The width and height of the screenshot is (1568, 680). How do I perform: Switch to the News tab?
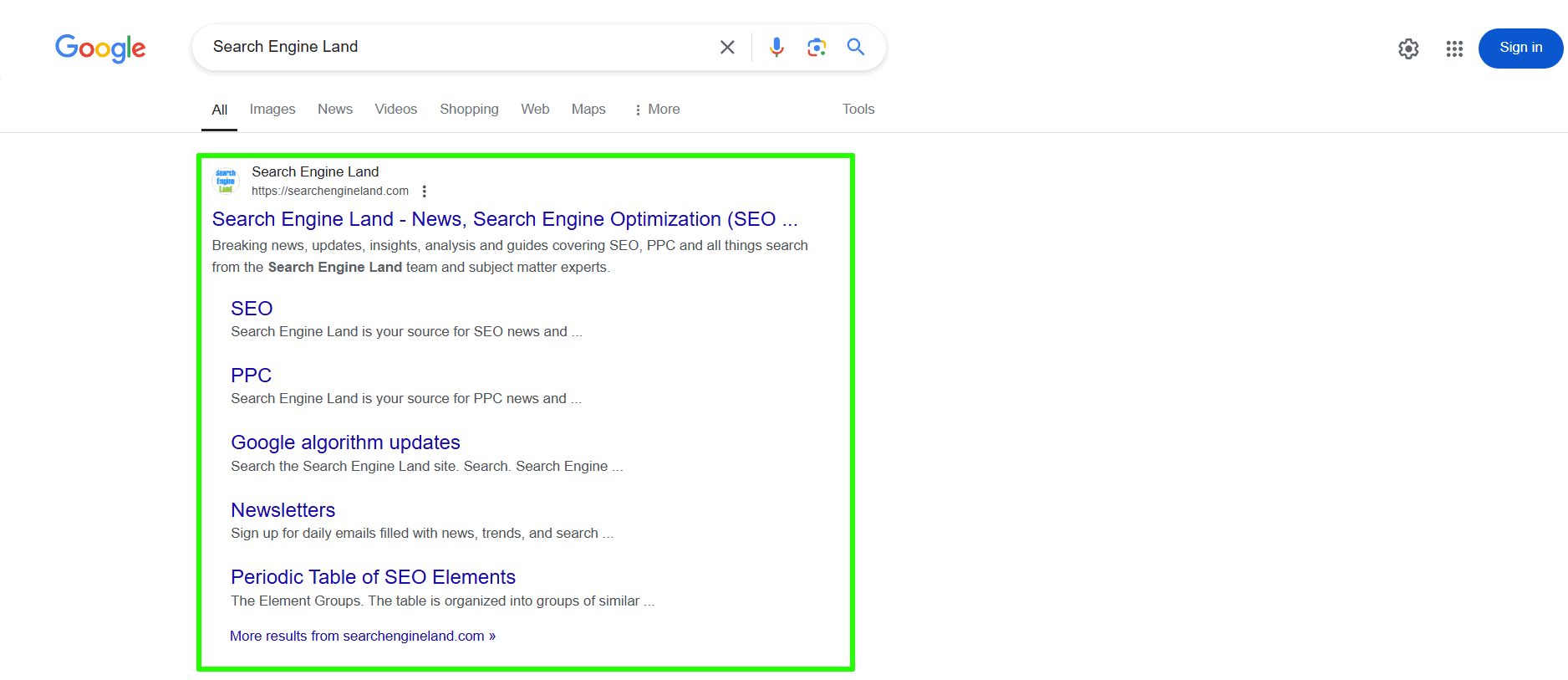pos(335,110)
